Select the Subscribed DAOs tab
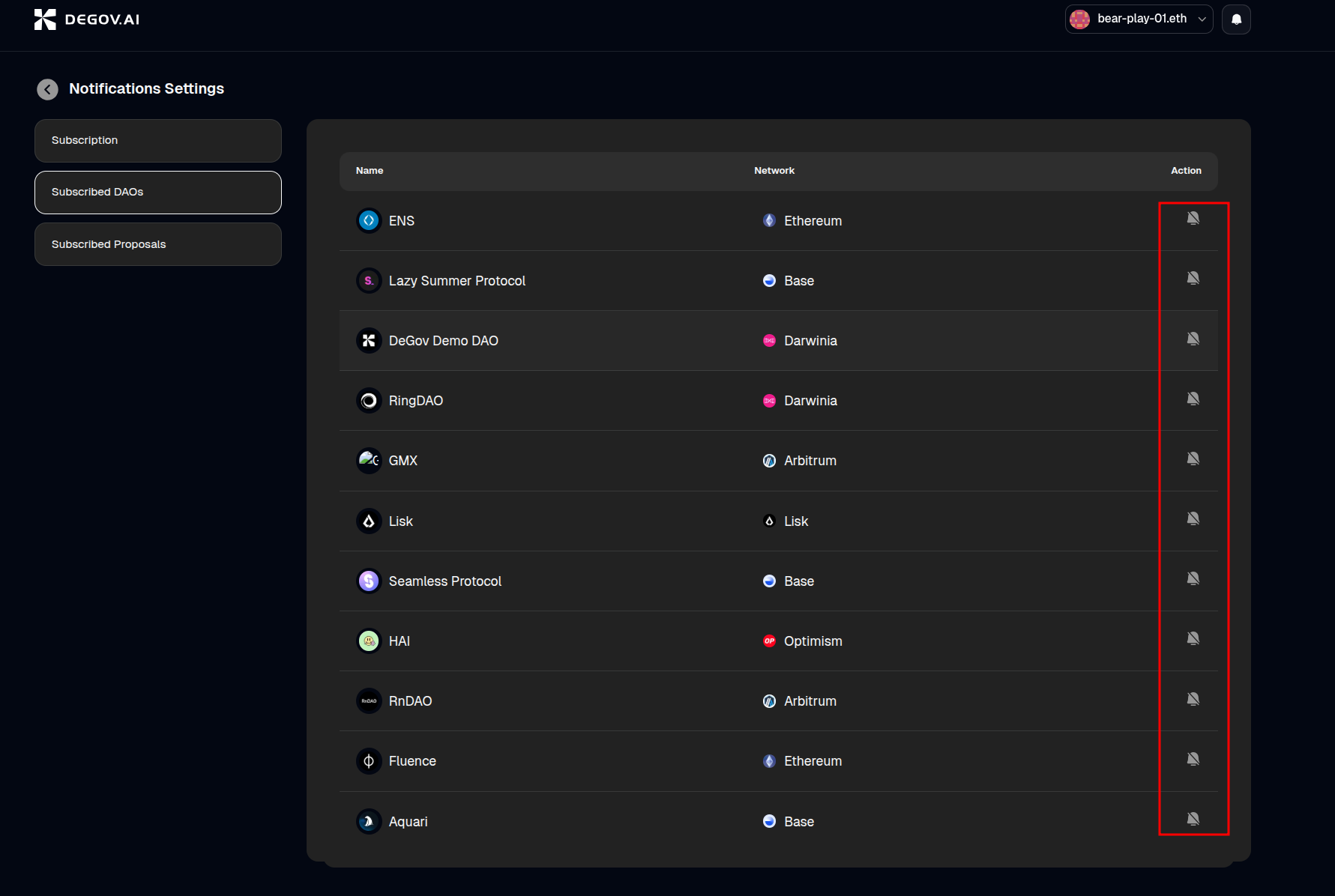Image resolution: width=1335 pixels, height=896 pixels. (x=158, y=193)
